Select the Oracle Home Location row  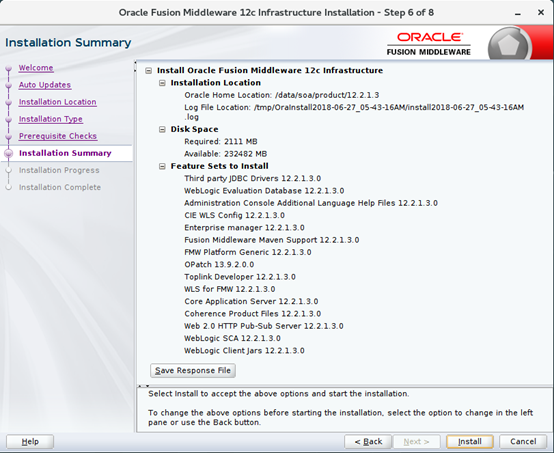coord(282,95)
